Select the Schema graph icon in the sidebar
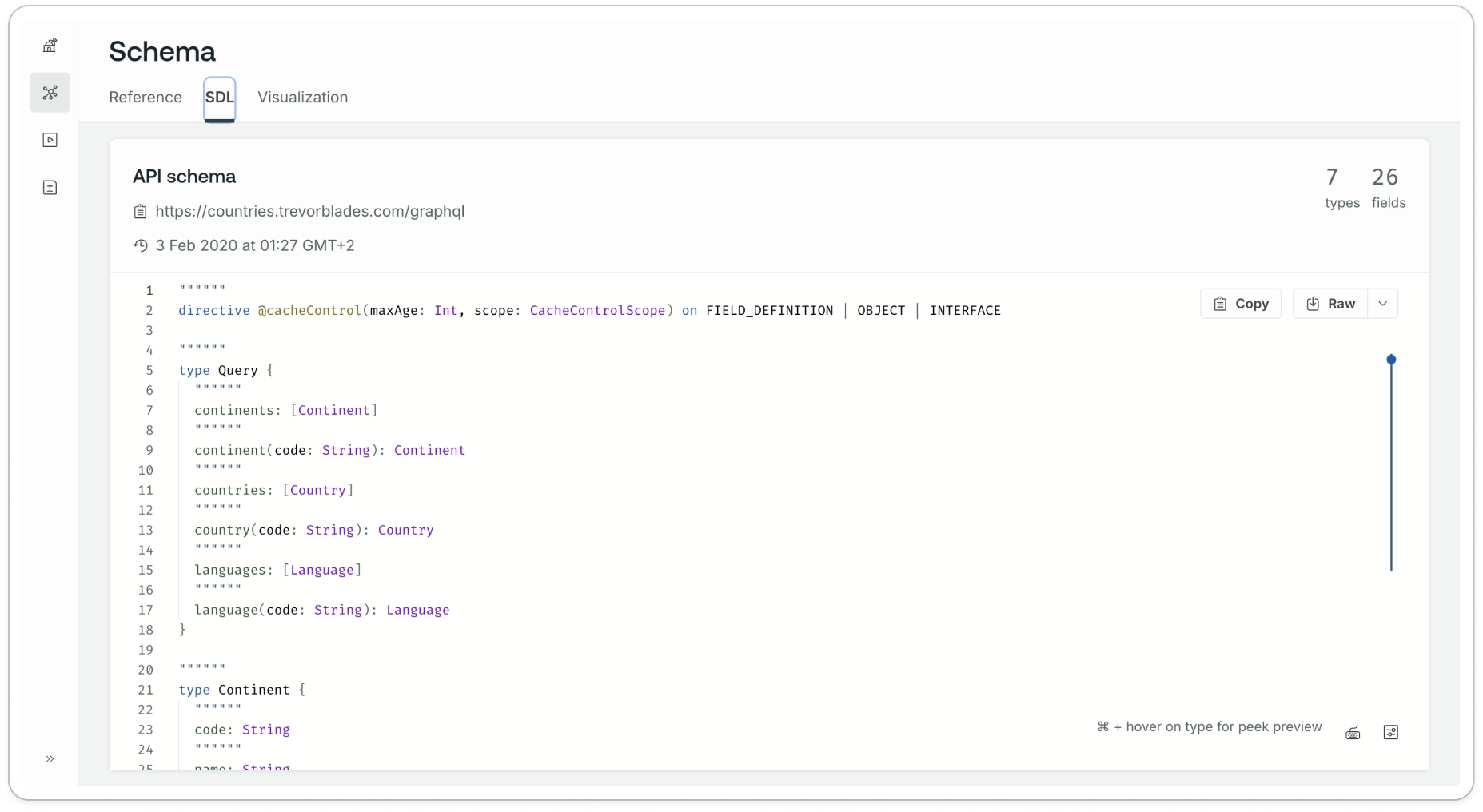 coord(50,93)
